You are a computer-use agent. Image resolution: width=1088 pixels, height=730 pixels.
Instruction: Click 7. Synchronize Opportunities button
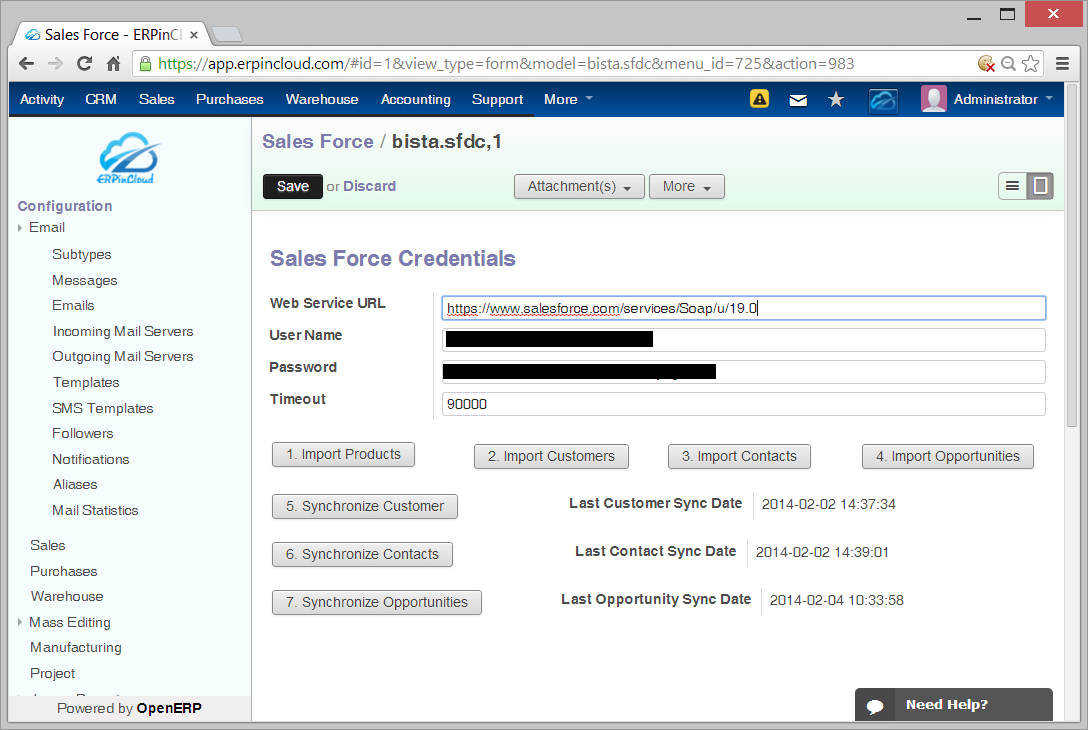[x=377, y=602]
